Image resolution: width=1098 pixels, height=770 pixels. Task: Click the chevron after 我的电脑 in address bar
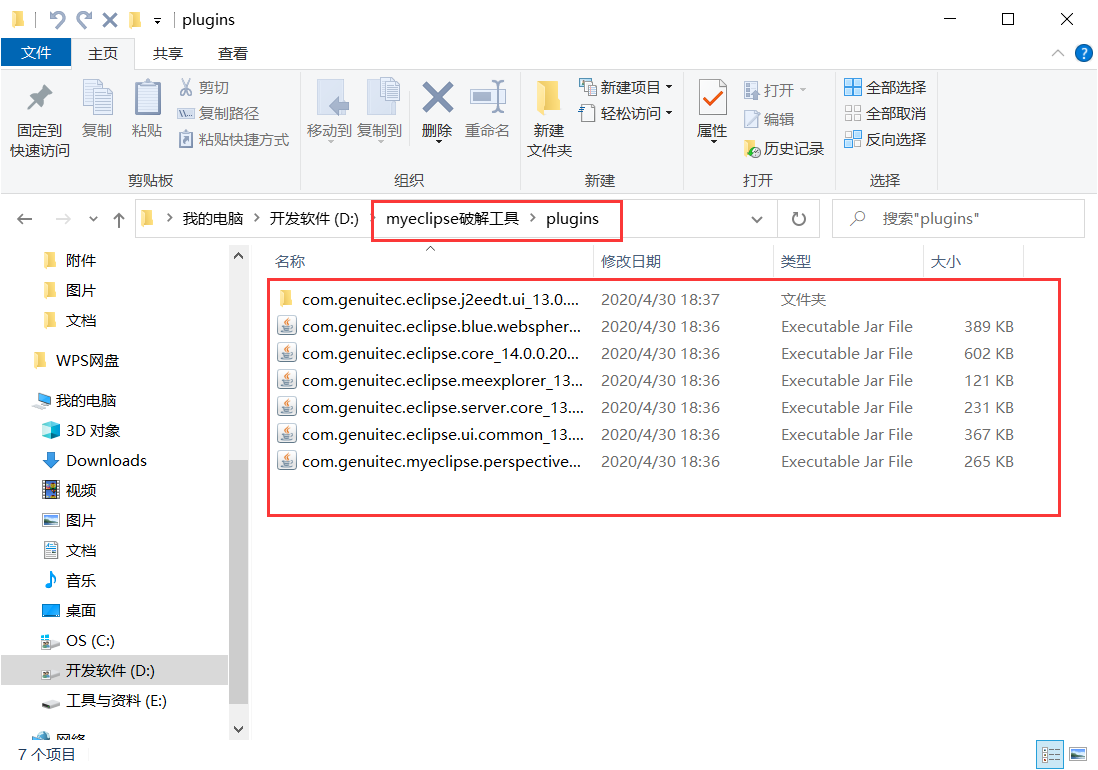point(256,218)
